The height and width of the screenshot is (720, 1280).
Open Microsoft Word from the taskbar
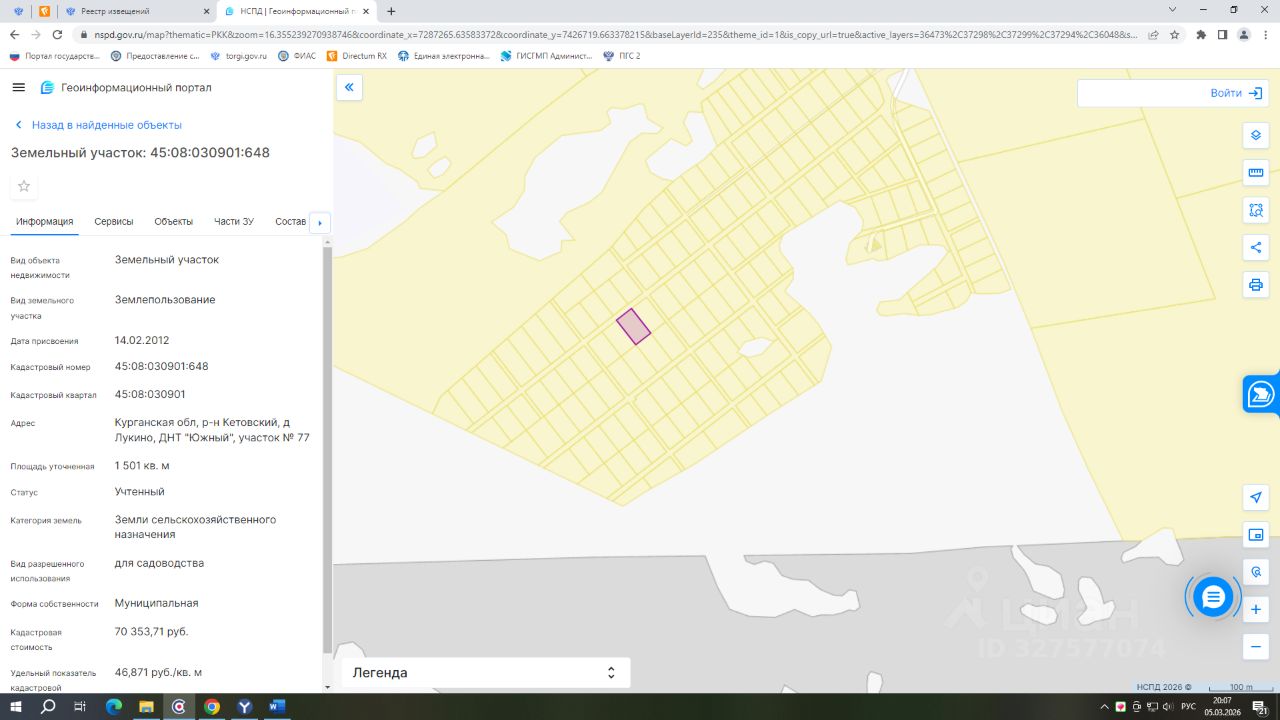277,707
